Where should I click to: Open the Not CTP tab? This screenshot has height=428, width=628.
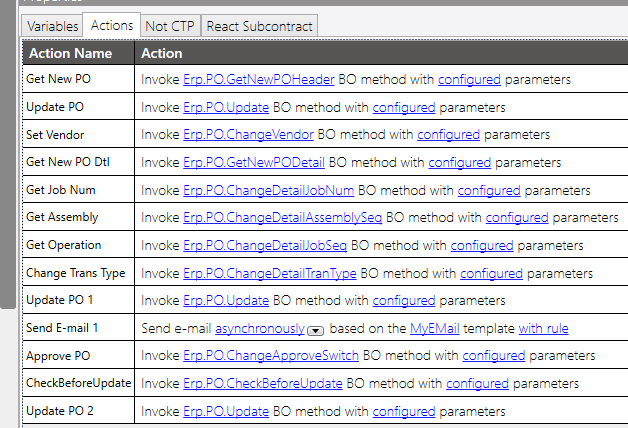pos(169,26)
